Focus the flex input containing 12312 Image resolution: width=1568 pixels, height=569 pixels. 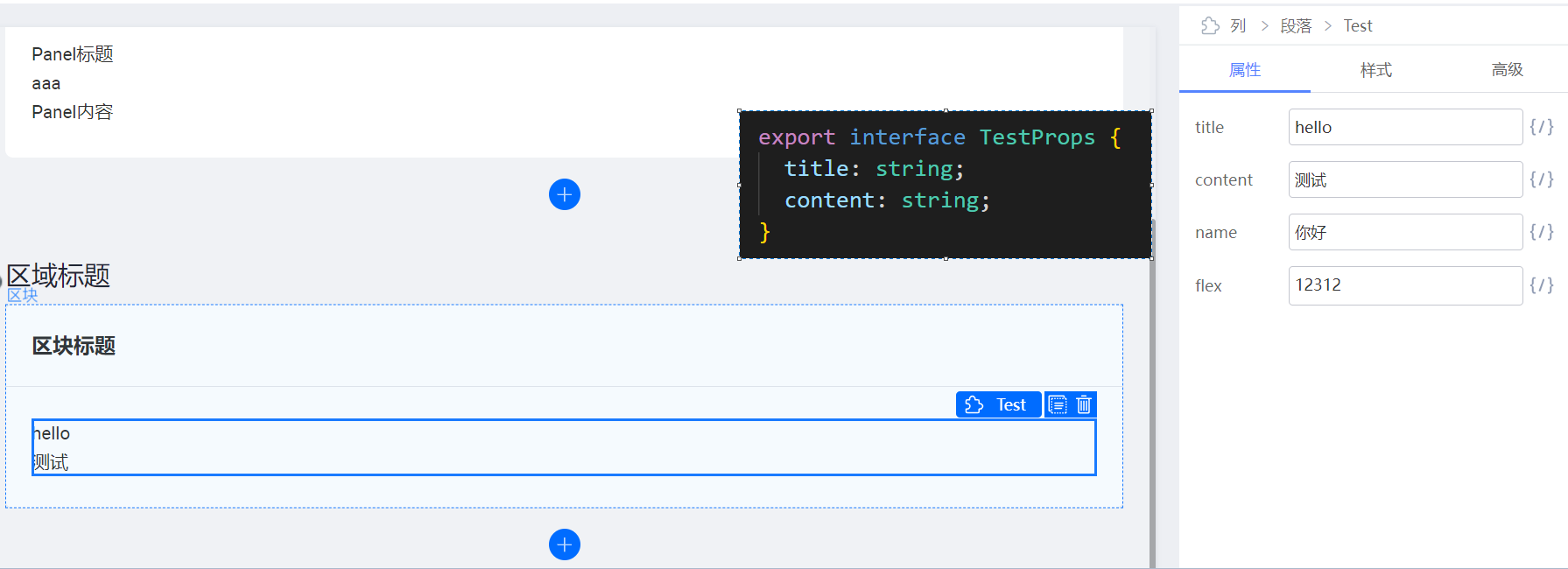1405,285
